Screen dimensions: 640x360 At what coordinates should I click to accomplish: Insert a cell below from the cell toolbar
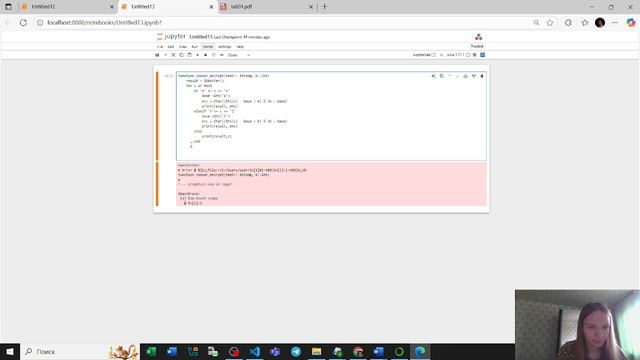point(474,76)
